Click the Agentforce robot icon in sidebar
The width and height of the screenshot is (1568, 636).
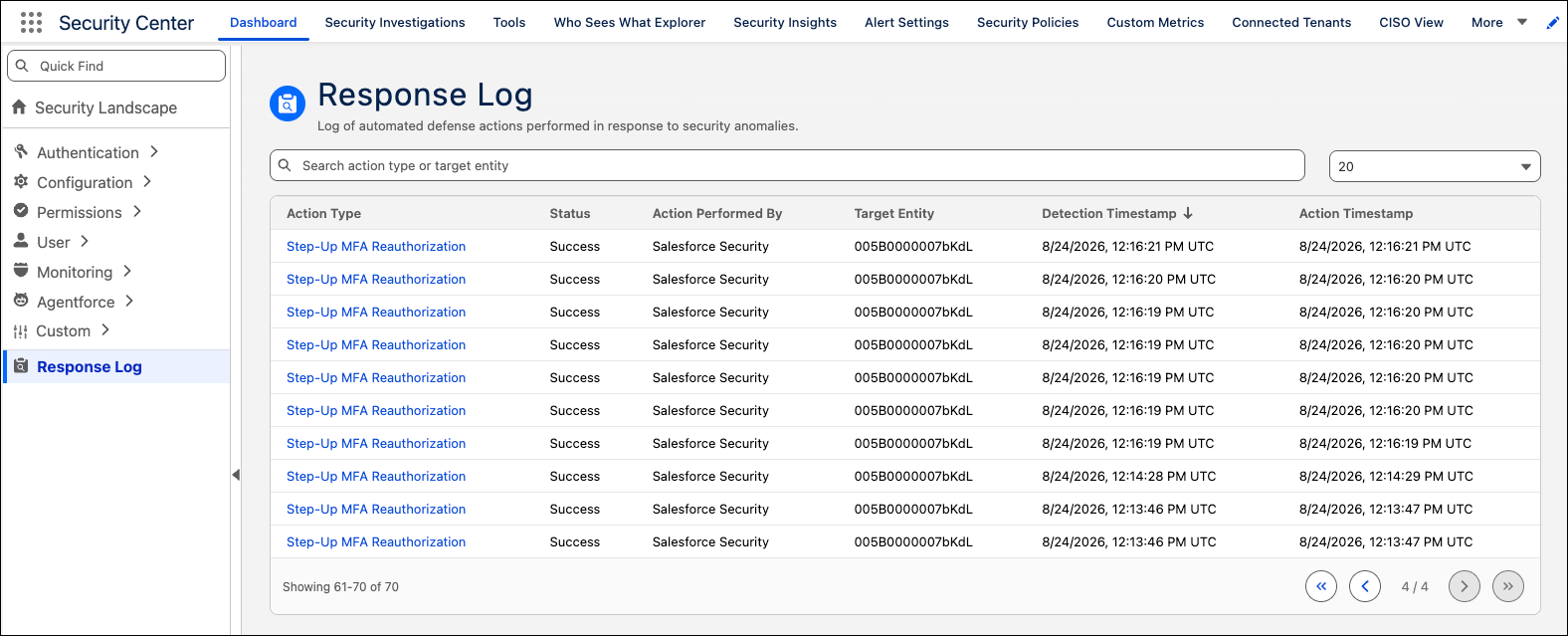pos(21,301)
